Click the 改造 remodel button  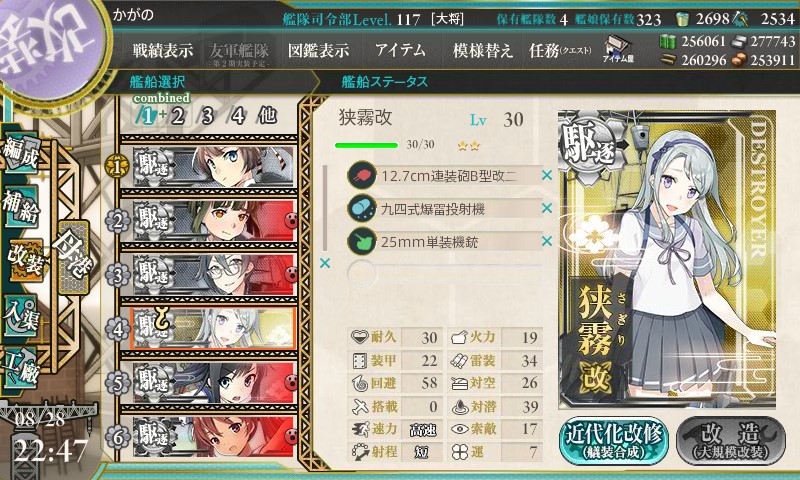tap(731, 441)
